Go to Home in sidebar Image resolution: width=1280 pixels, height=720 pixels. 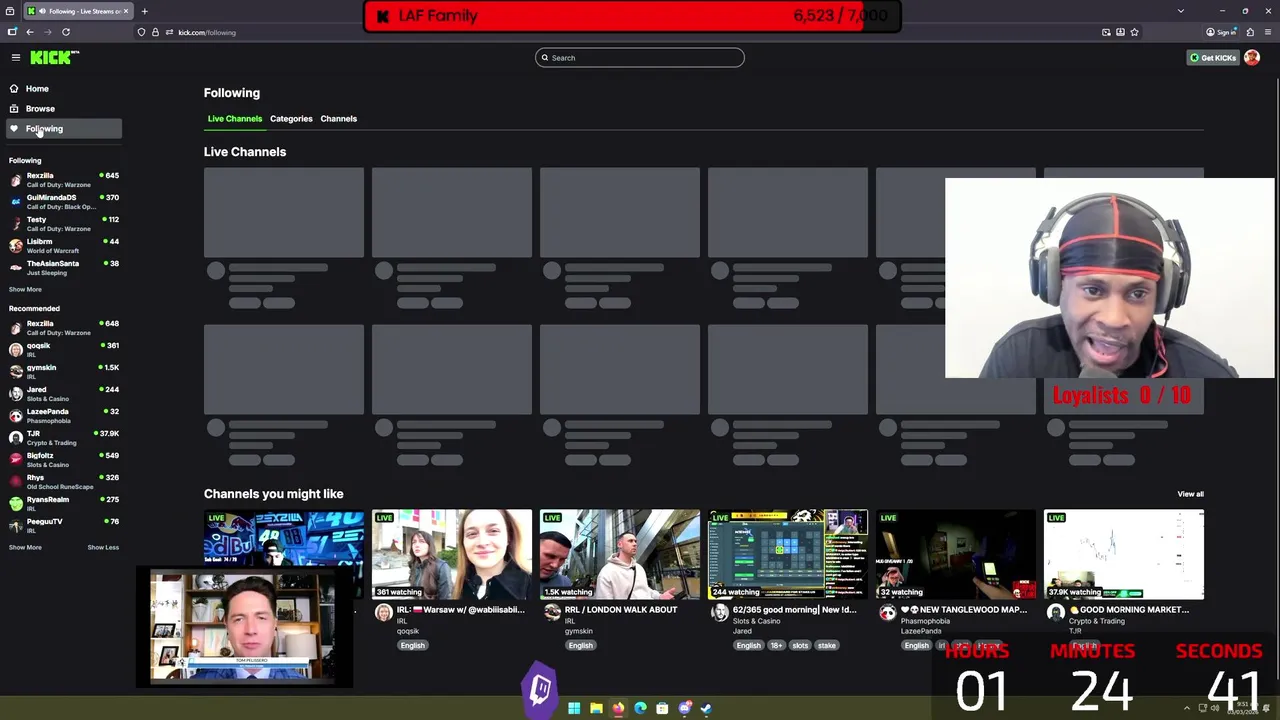tap(37, 89)
